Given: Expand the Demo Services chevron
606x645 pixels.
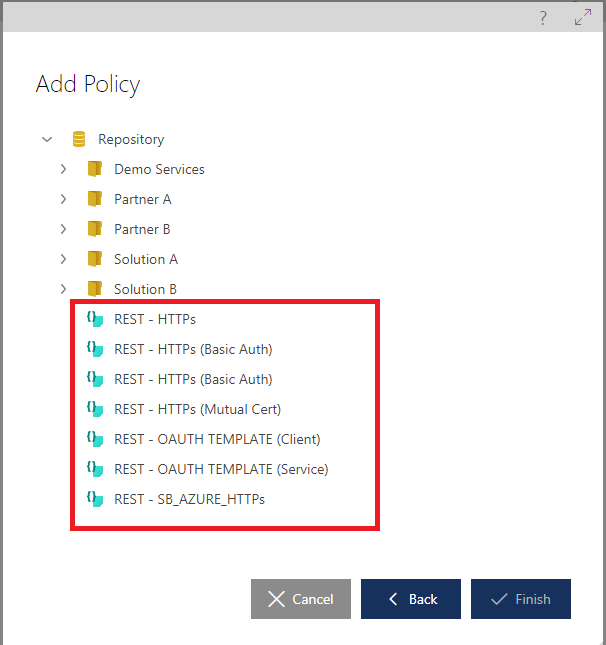Looking at the screenshot, I should (x=63, y=169).
